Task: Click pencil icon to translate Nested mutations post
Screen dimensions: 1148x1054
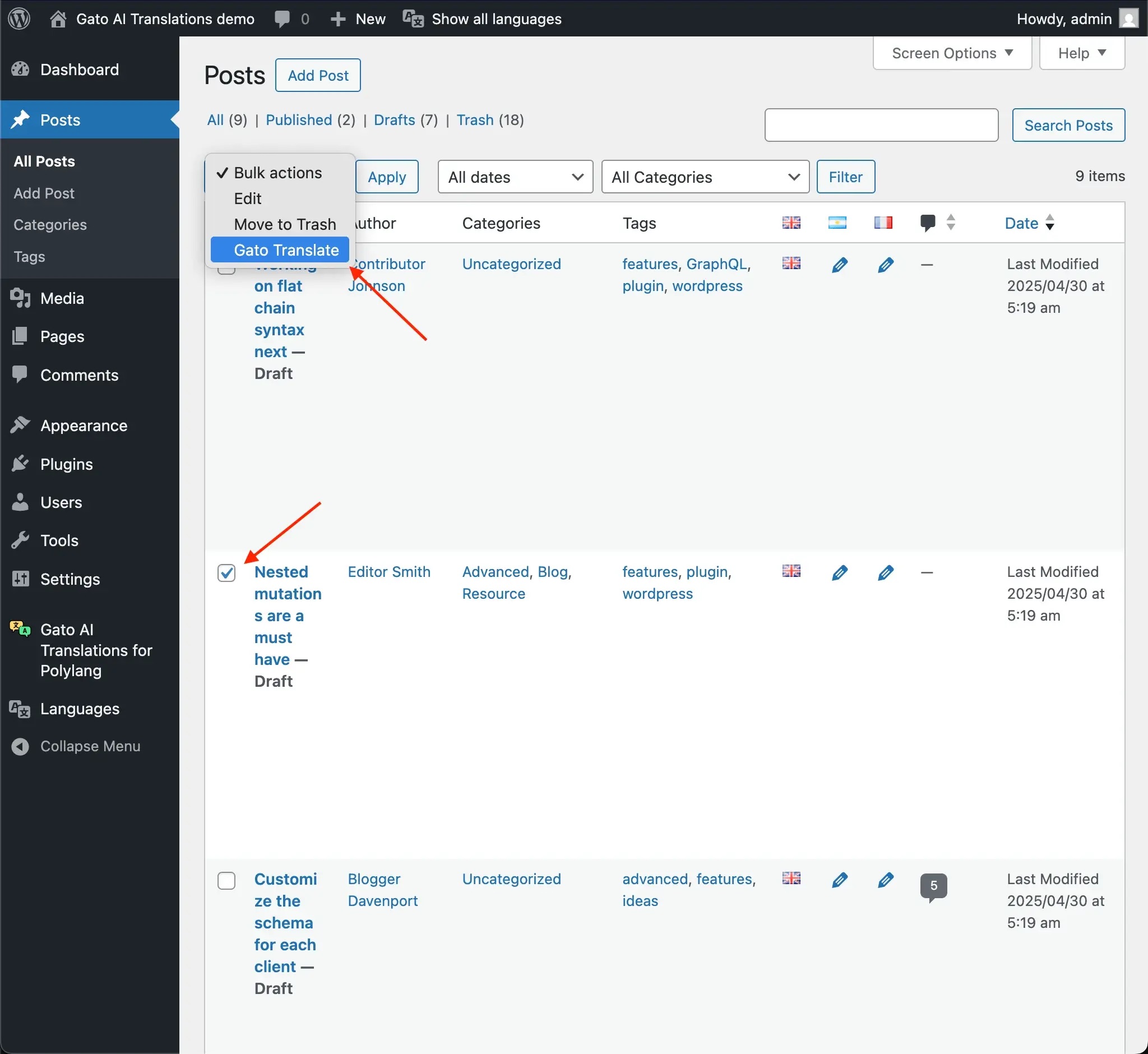Action: 840,572
